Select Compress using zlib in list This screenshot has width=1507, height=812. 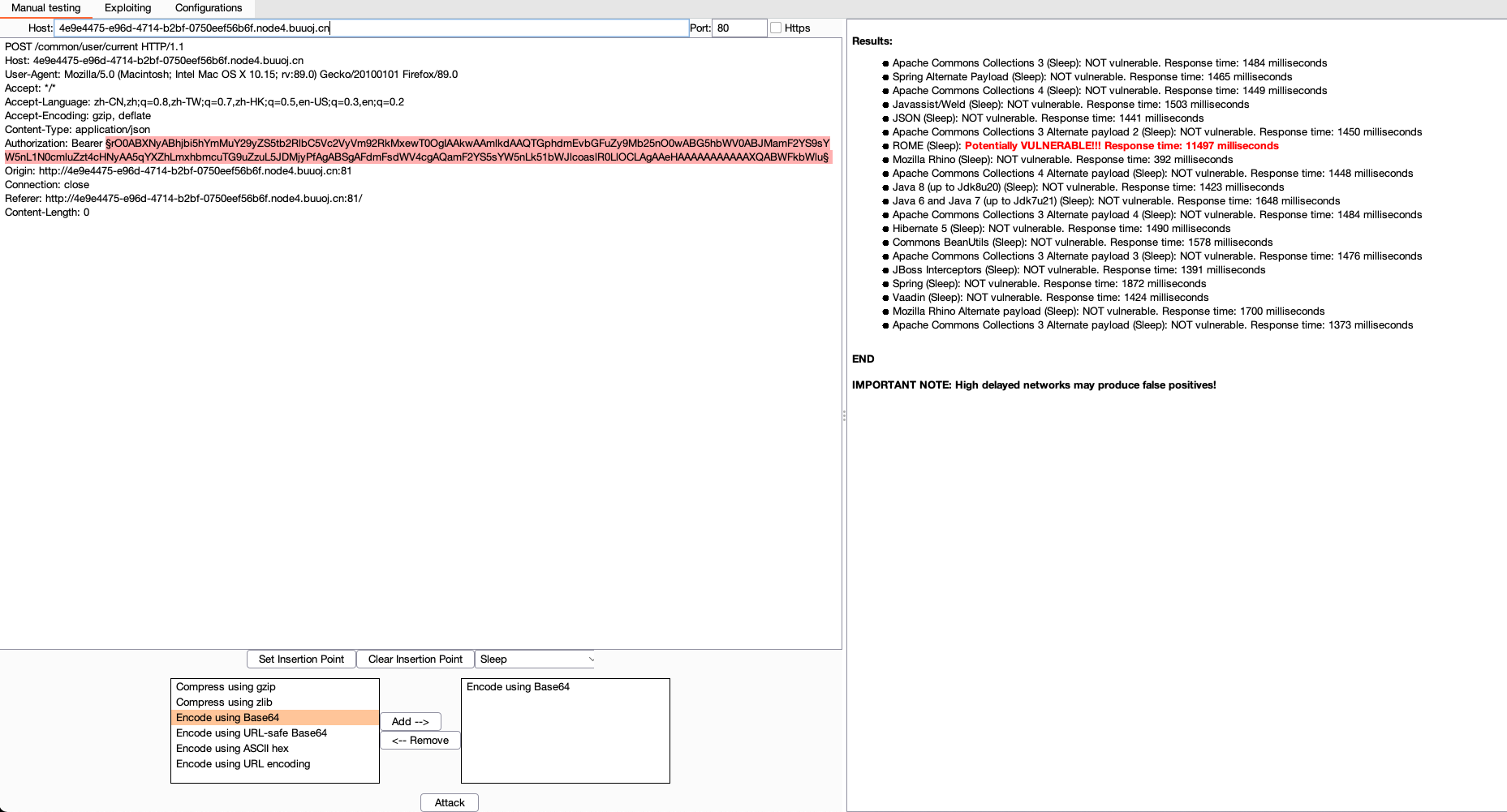[275, 702]
